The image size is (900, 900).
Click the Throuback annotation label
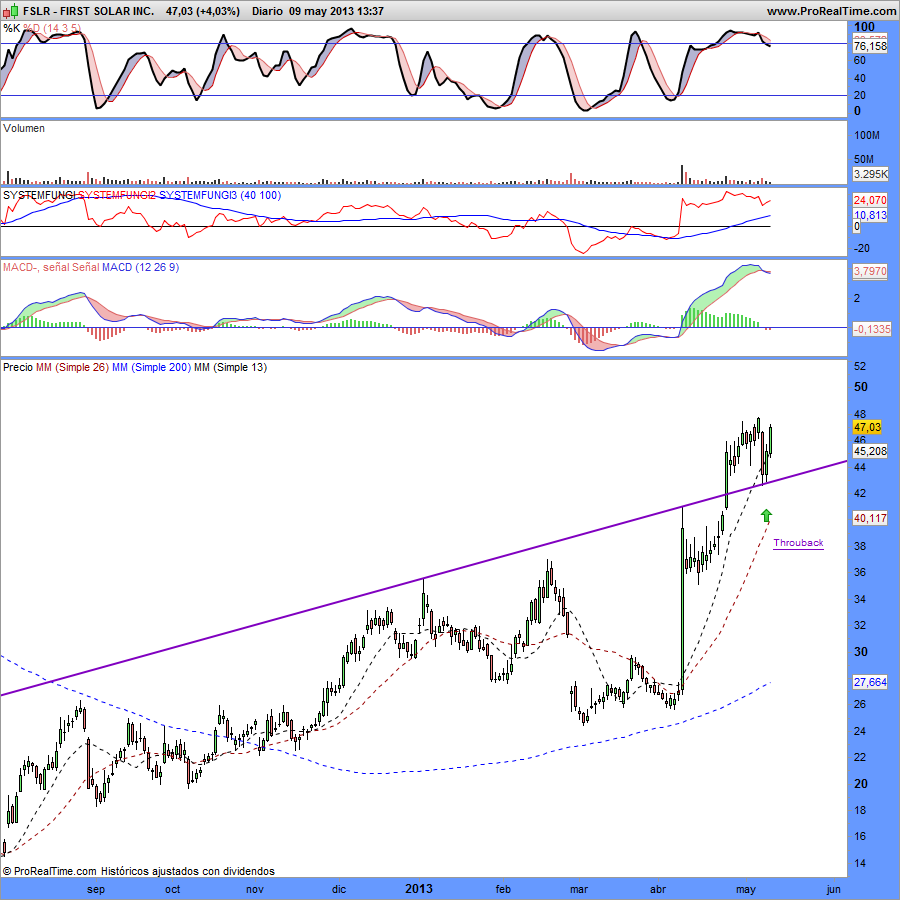pyautogui.click(x=798, y=543)
